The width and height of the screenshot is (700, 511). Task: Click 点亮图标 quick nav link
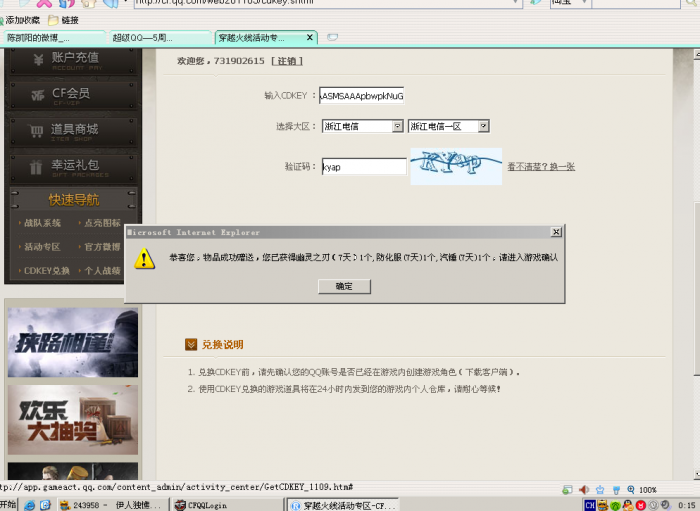tap(102, 223)
